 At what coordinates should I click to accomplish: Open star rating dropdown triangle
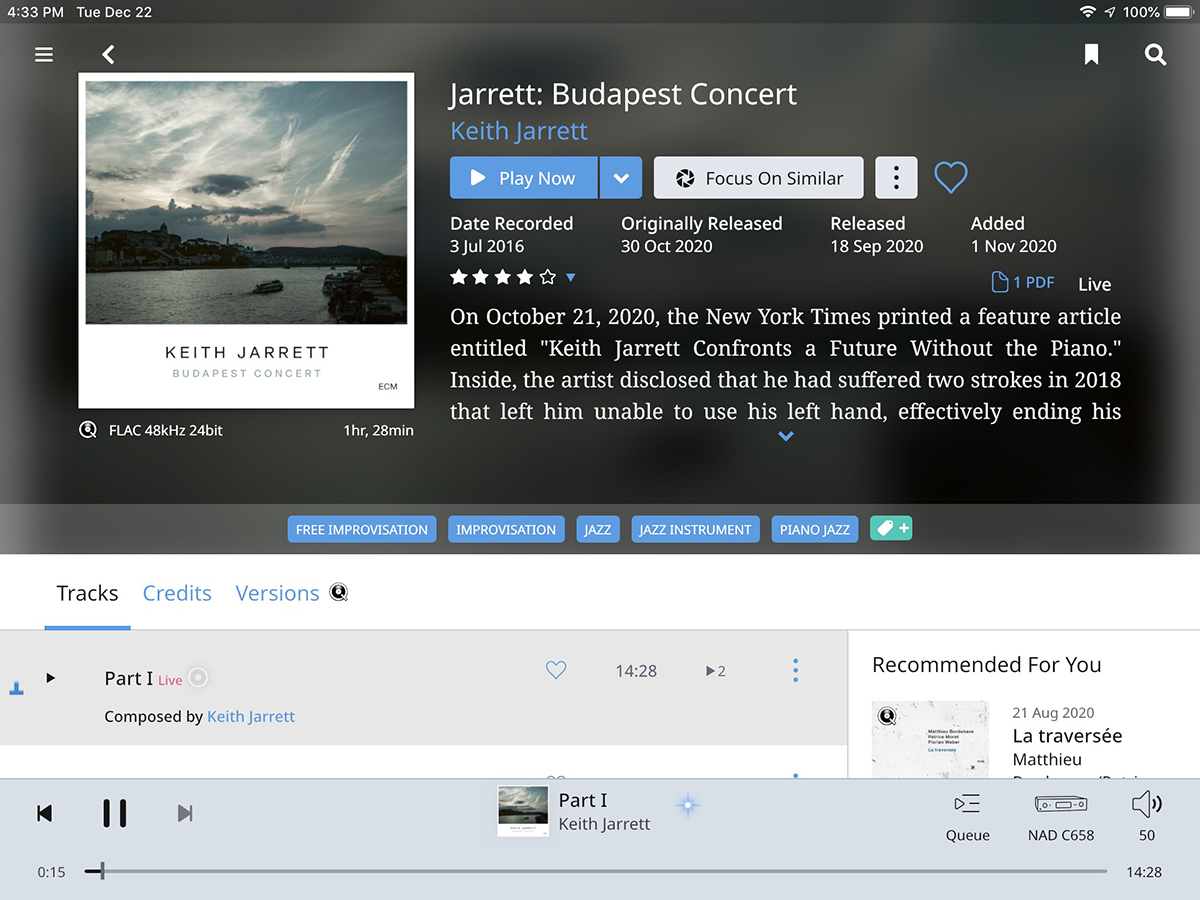(x=571, y=277)
